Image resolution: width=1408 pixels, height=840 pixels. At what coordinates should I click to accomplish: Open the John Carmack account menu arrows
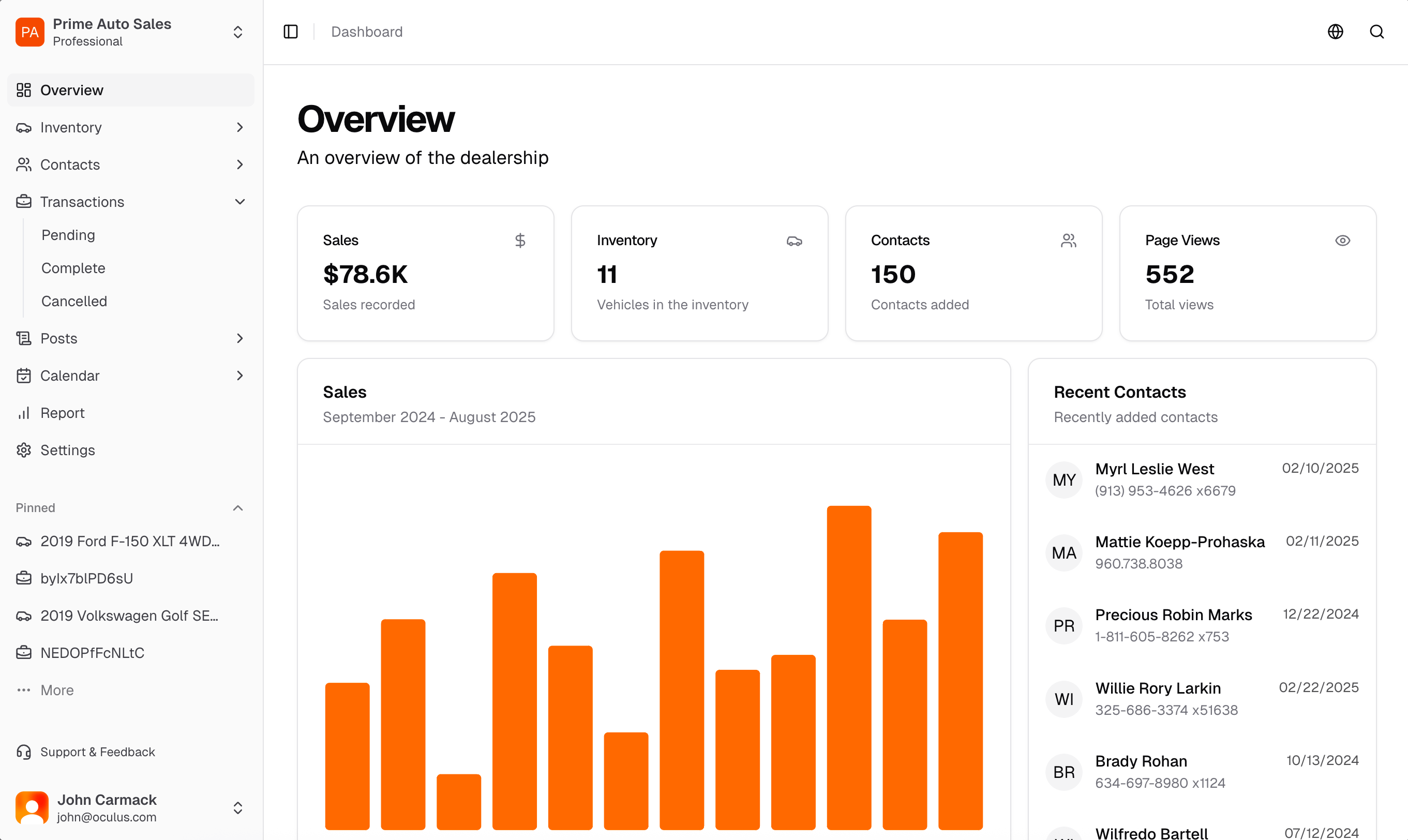238,808
